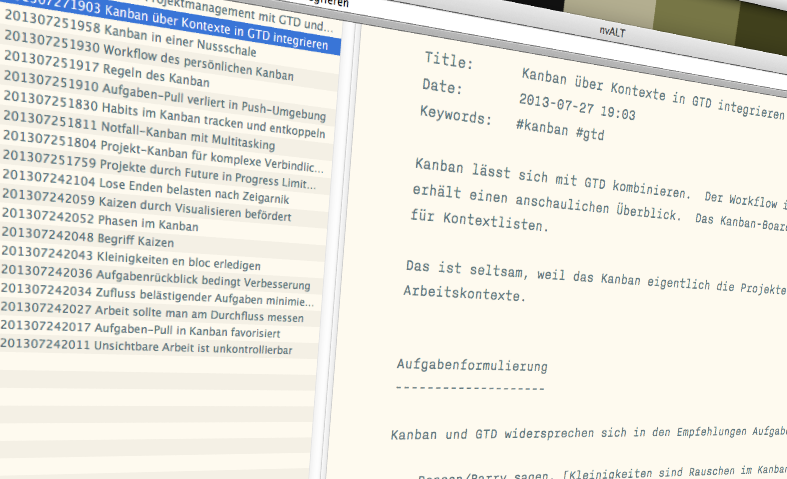Click the "Title:" header label in the editor

coord(449,60)
